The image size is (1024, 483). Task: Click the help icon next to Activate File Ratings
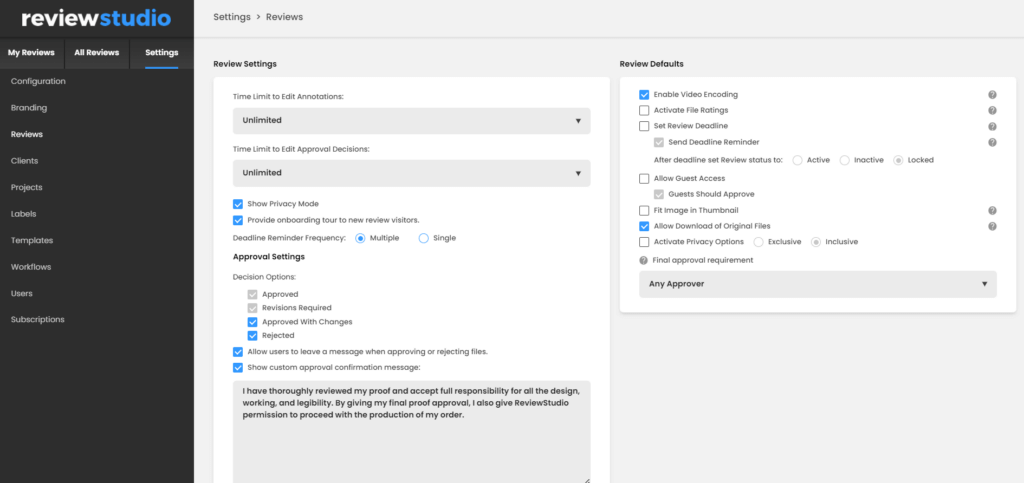tap(992, 110)
